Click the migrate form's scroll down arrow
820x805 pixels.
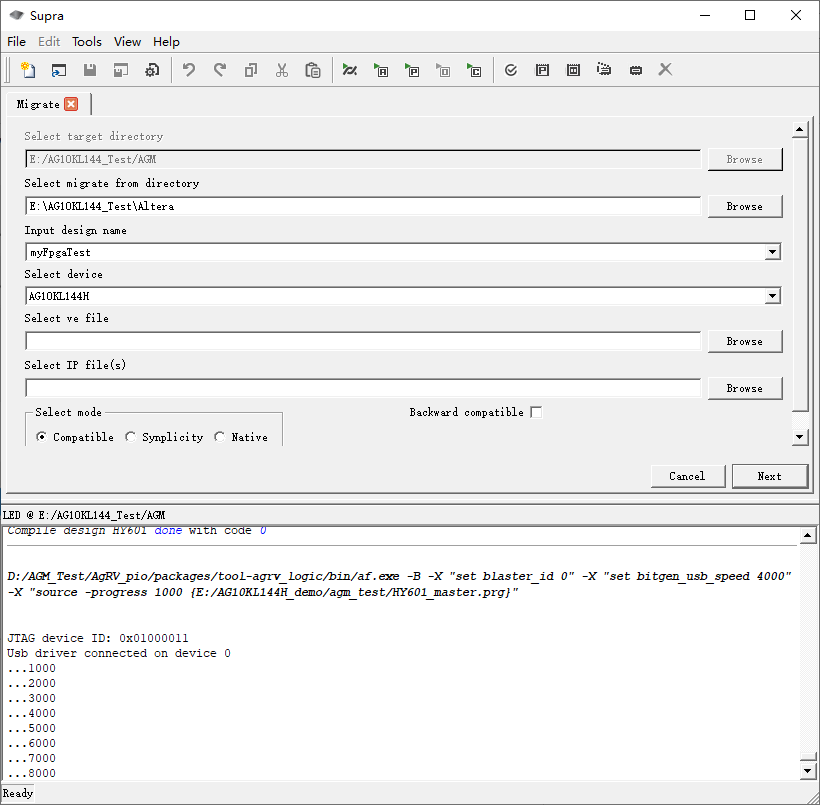coord(800,437)
